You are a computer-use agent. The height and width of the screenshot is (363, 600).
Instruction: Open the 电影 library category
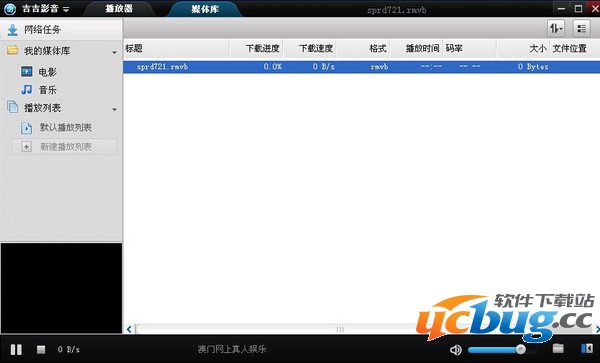point(47,72)
